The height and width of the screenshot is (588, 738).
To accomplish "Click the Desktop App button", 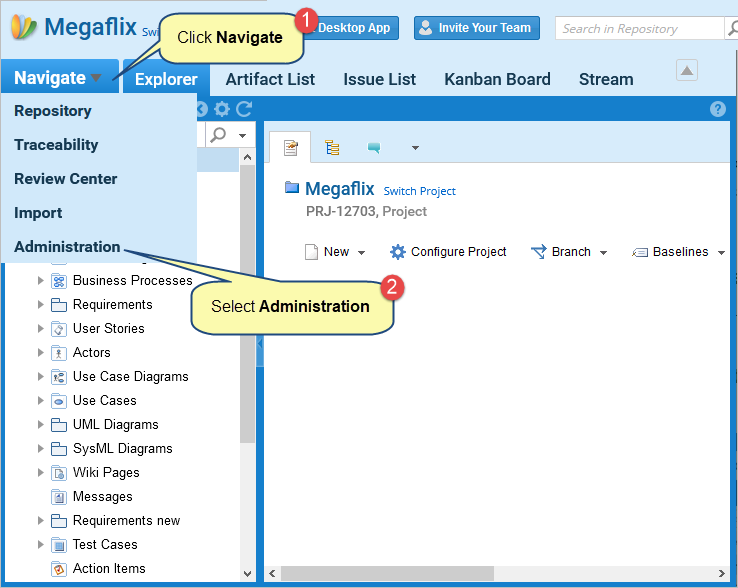I will [x=353, y=28].
